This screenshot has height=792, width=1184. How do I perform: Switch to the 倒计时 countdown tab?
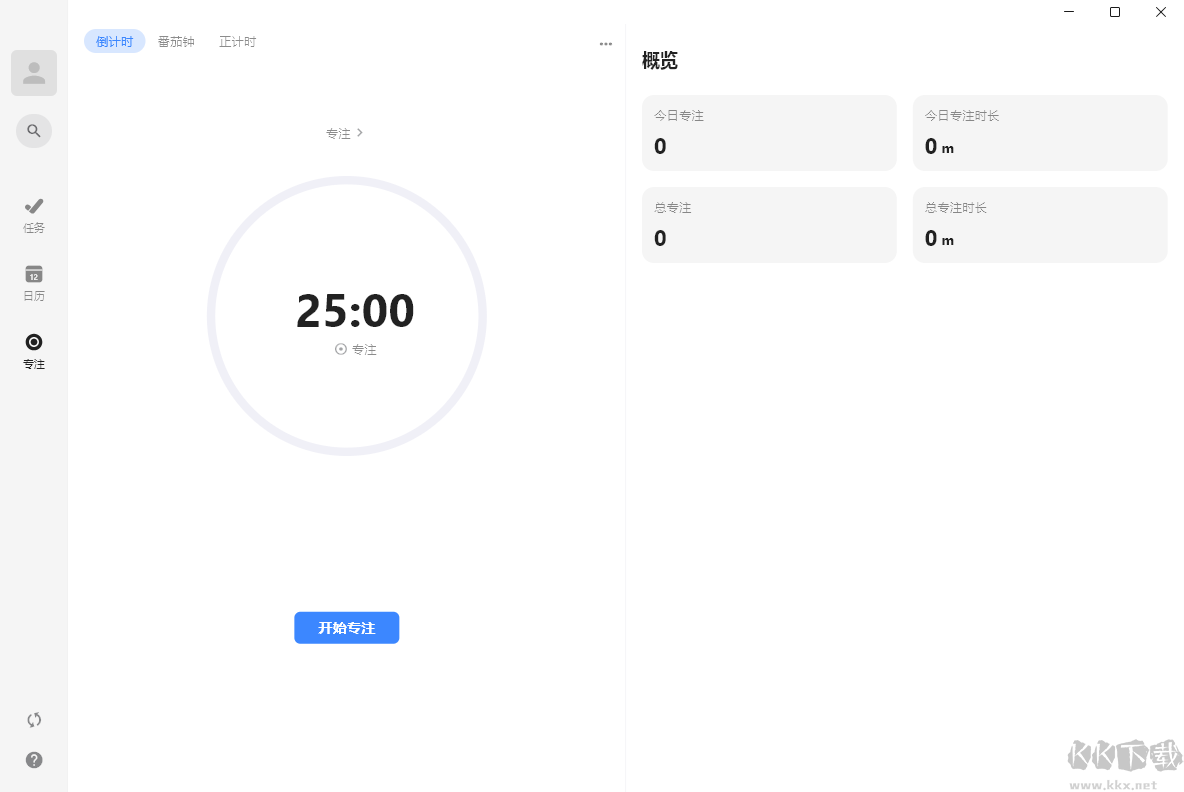click(x=114, y=42)
